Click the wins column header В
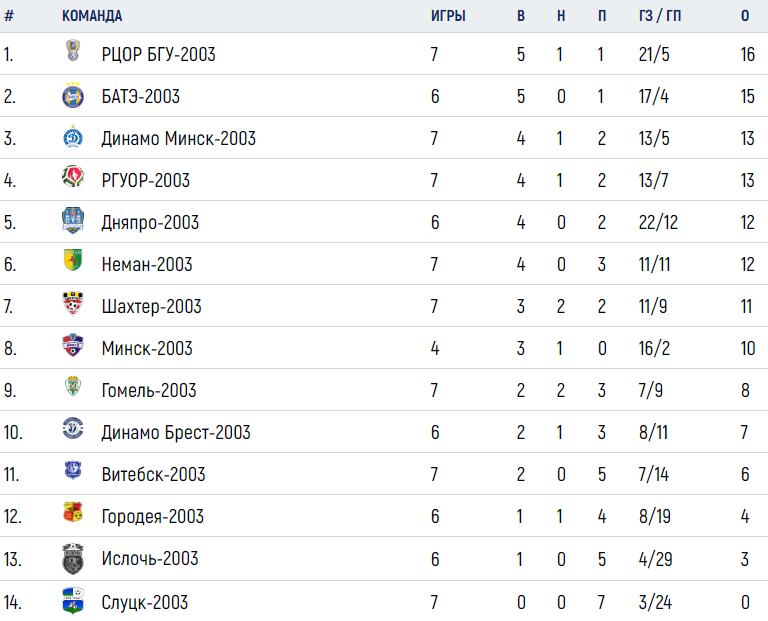This screenshot has width=768, height=621. coord(521,16)
